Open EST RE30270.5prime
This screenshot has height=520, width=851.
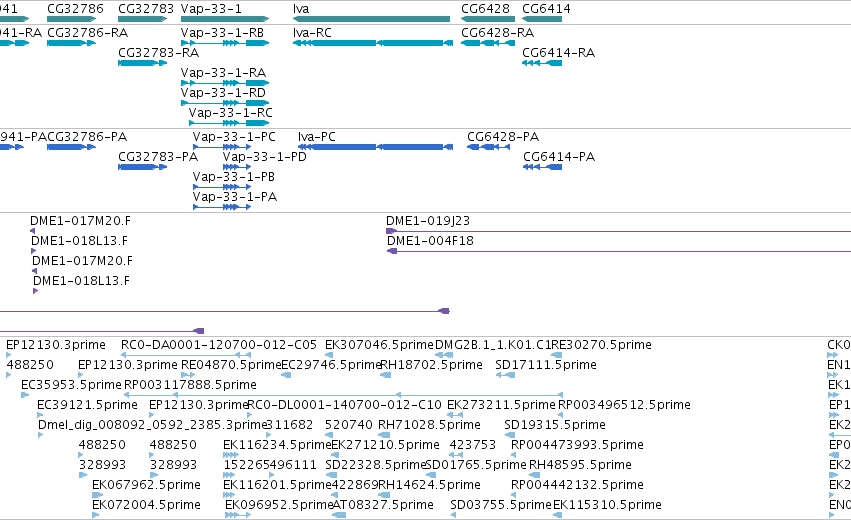[601, 345]
